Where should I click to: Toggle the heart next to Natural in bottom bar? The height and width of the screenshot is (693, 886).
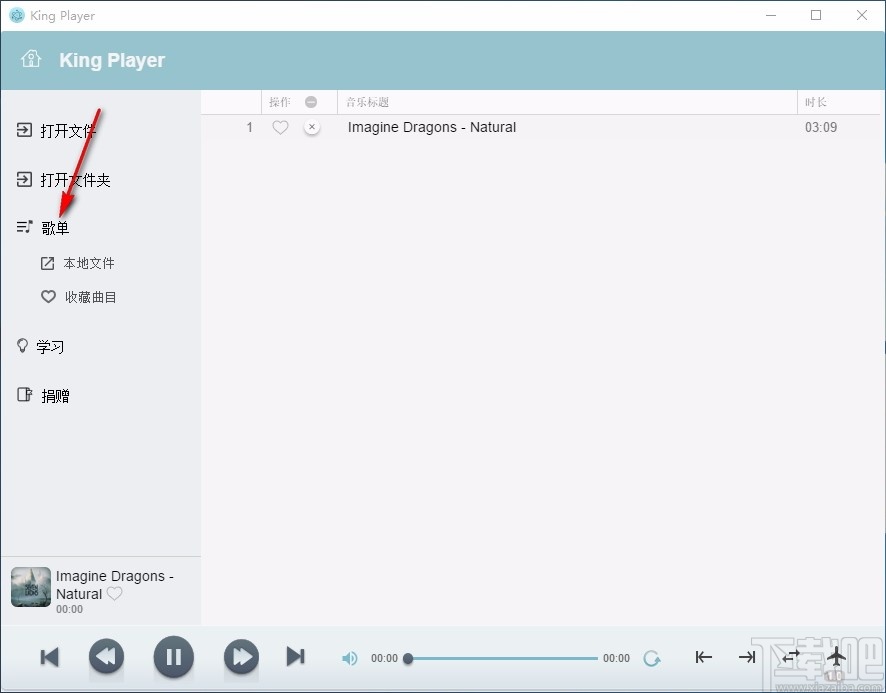click(x=114, y=594)
